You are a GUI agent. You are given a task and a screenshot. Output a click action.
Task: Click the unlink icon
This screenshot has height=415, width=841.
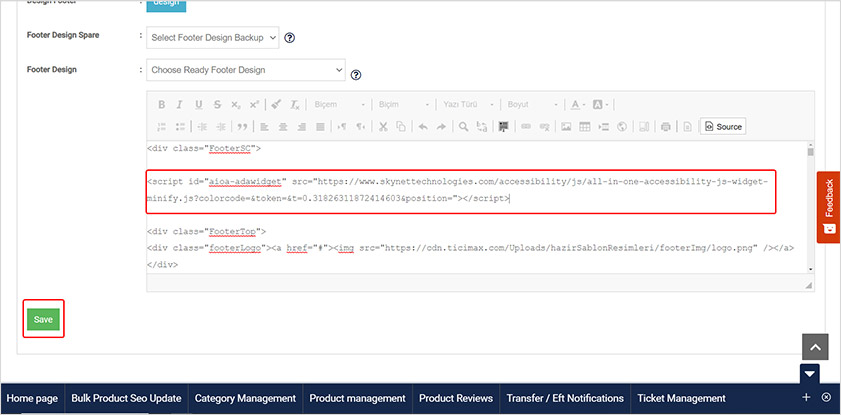coord(544,127)
